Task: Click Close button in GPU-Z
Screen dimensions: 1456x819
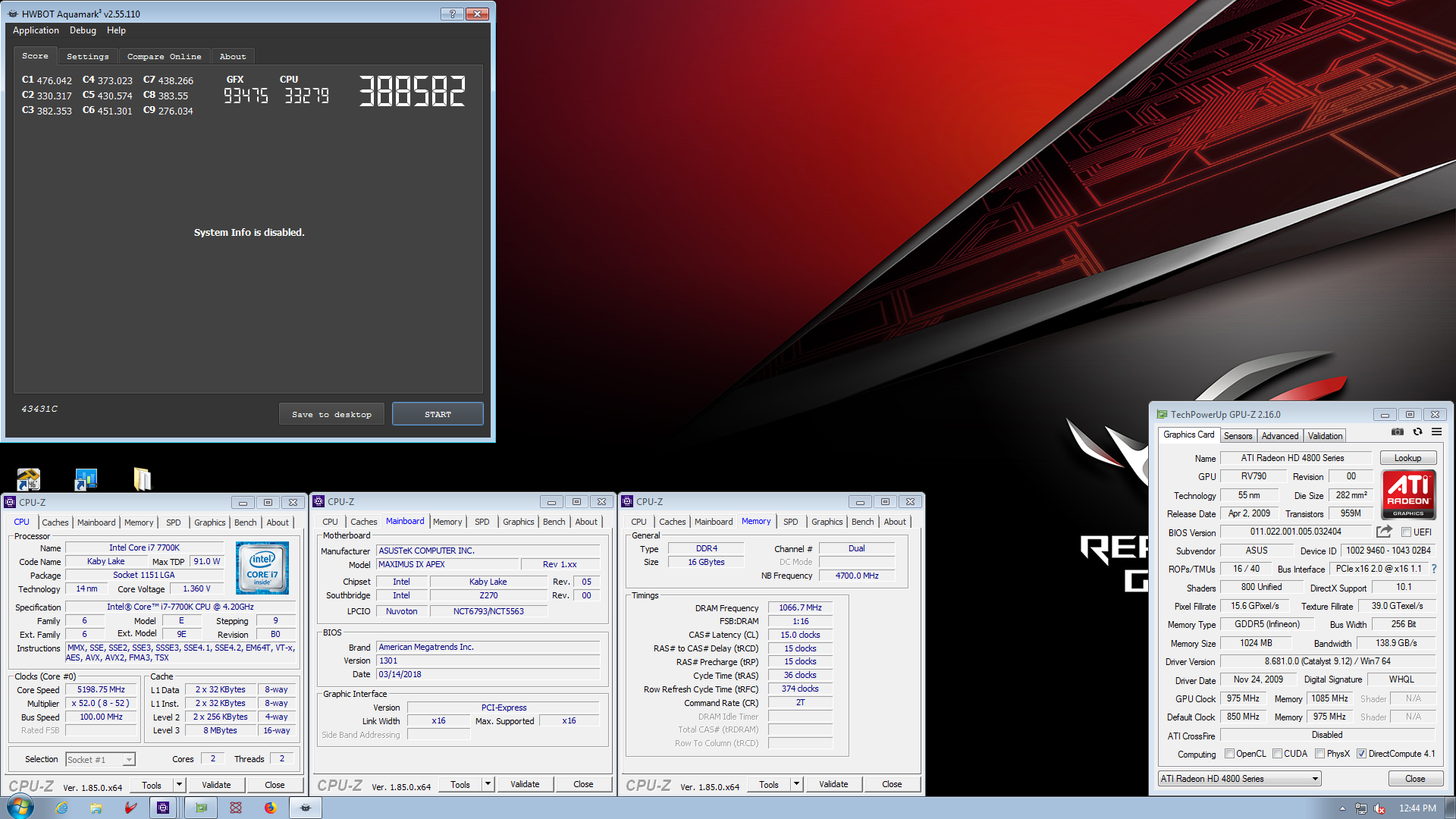Action: pyautogui.click(x=1414, y=779)
